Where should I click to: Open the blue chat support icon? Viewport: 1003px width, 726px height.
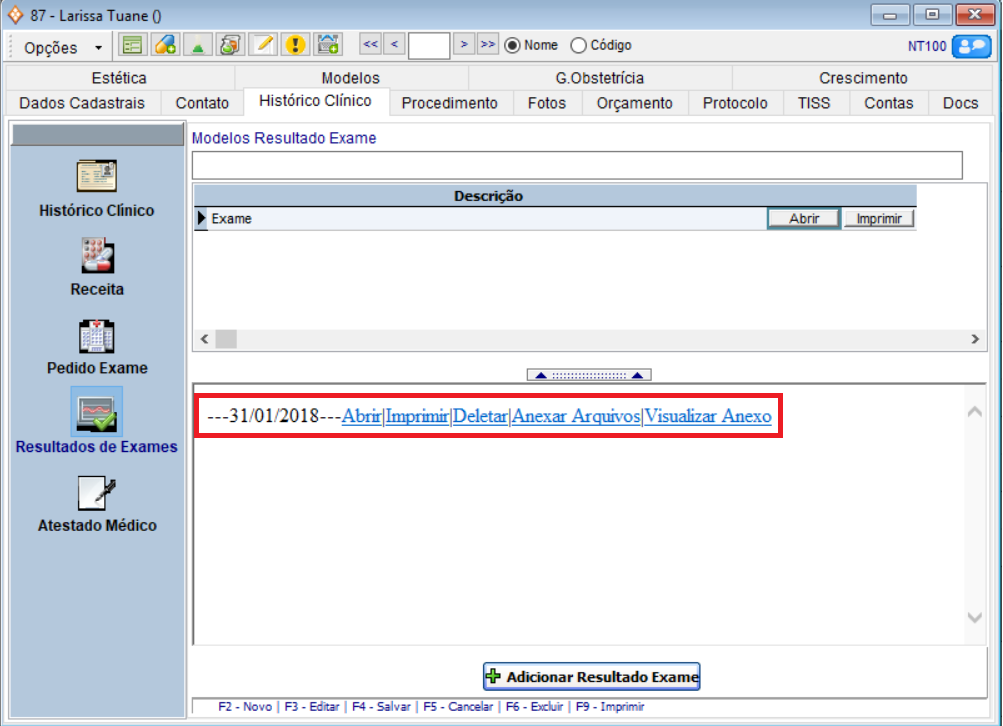[970, 46]
